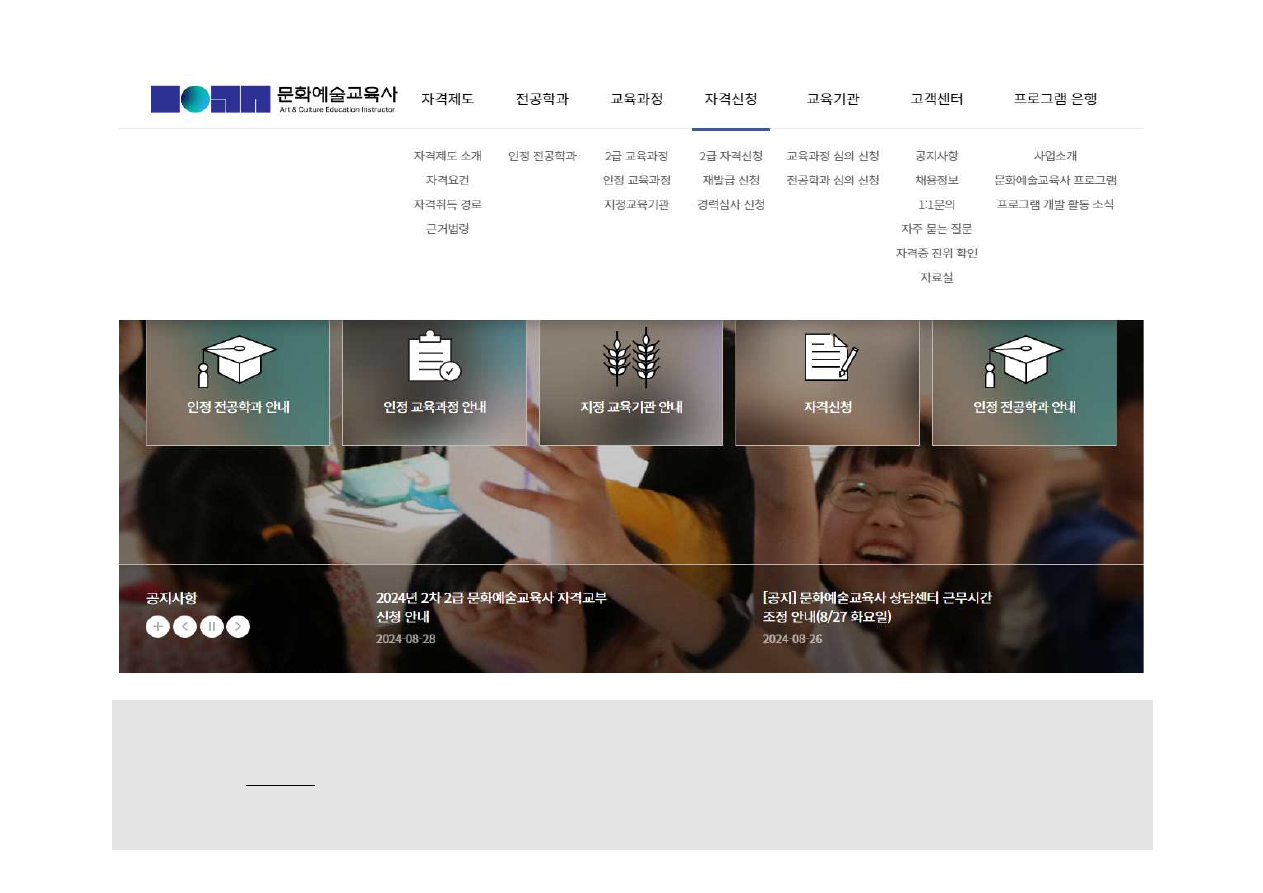1263x893 pixels.
Task: Open the 고객센터 dropdown menu
Action: (936, 98)
